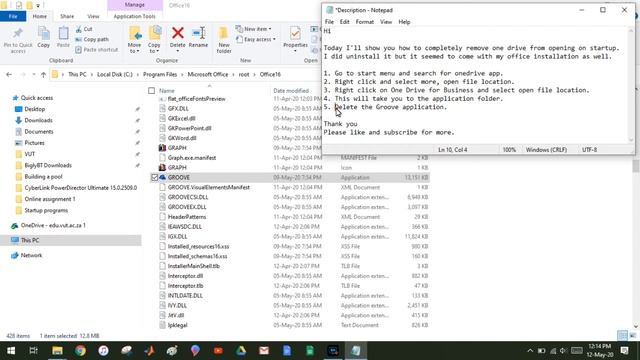The image size is (640, 360).
Task: Open Pictures in navigation pane
Action: click(34, 143)
